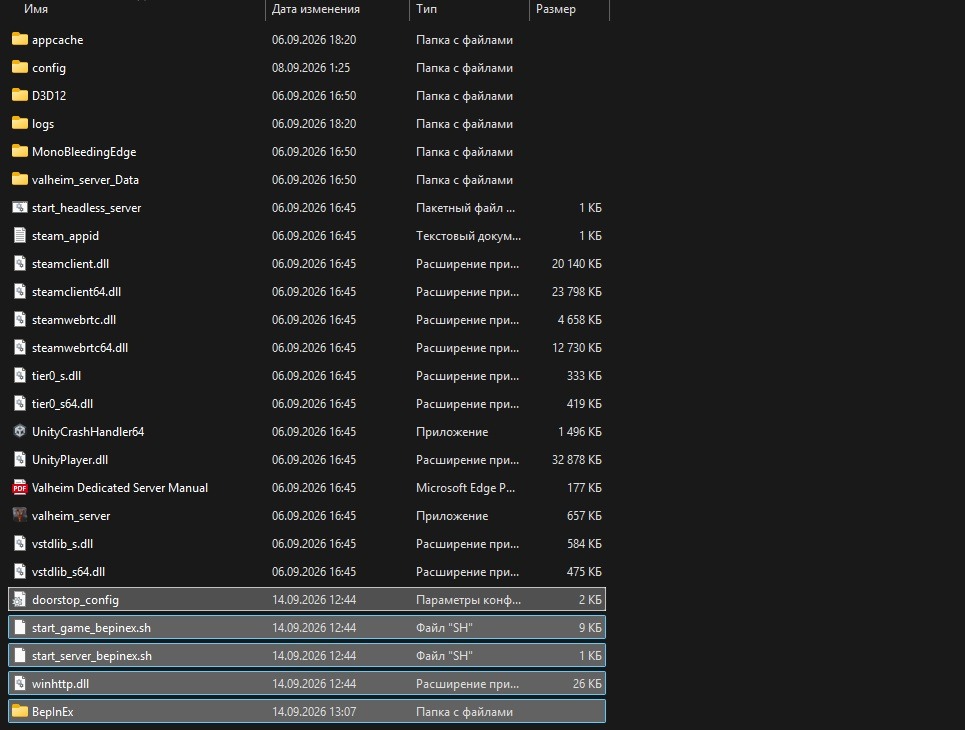Click the steamwebrtc.dll file icon

coord(20,319)
